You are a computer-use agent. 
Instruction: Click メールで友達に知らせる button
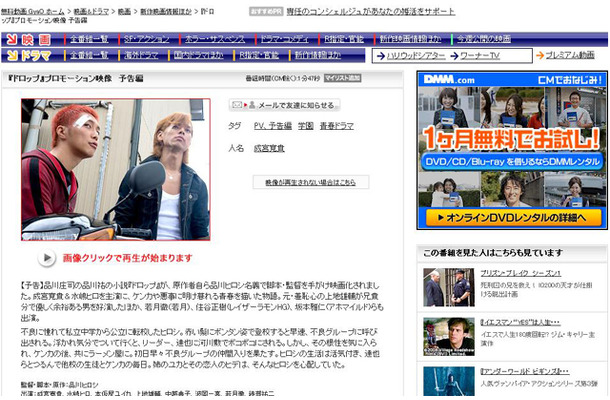click(x=284, y=105)
